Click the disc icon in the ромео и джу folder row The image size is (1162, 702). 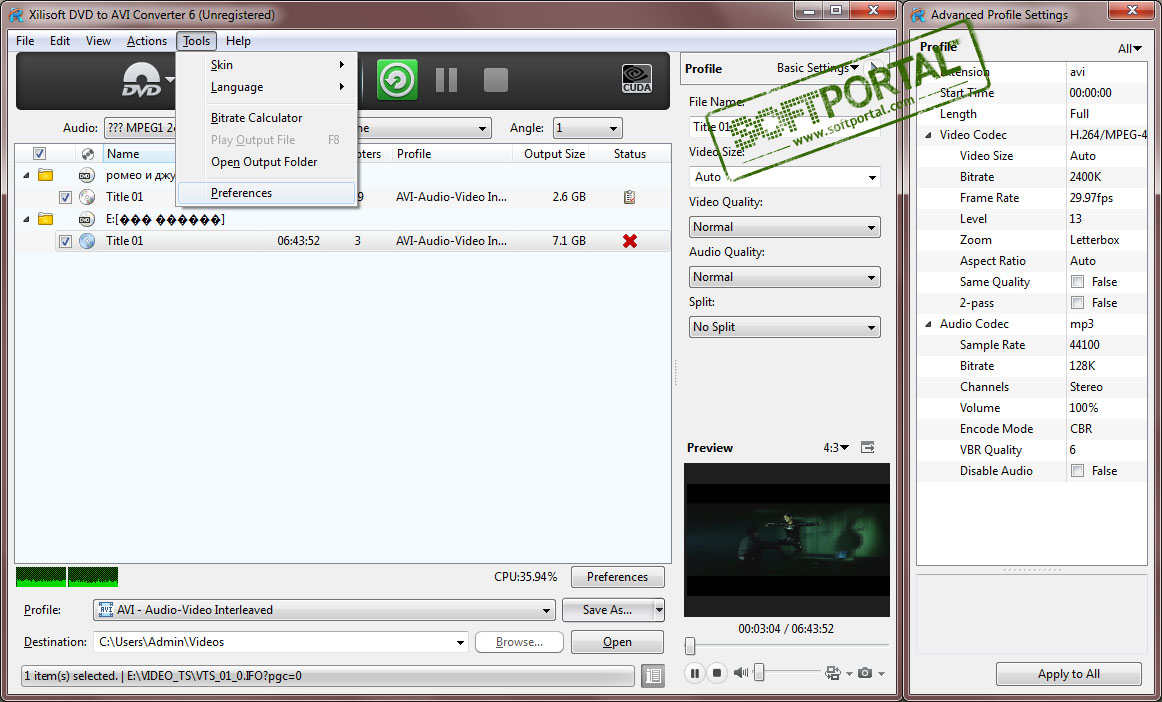(87, 176)
